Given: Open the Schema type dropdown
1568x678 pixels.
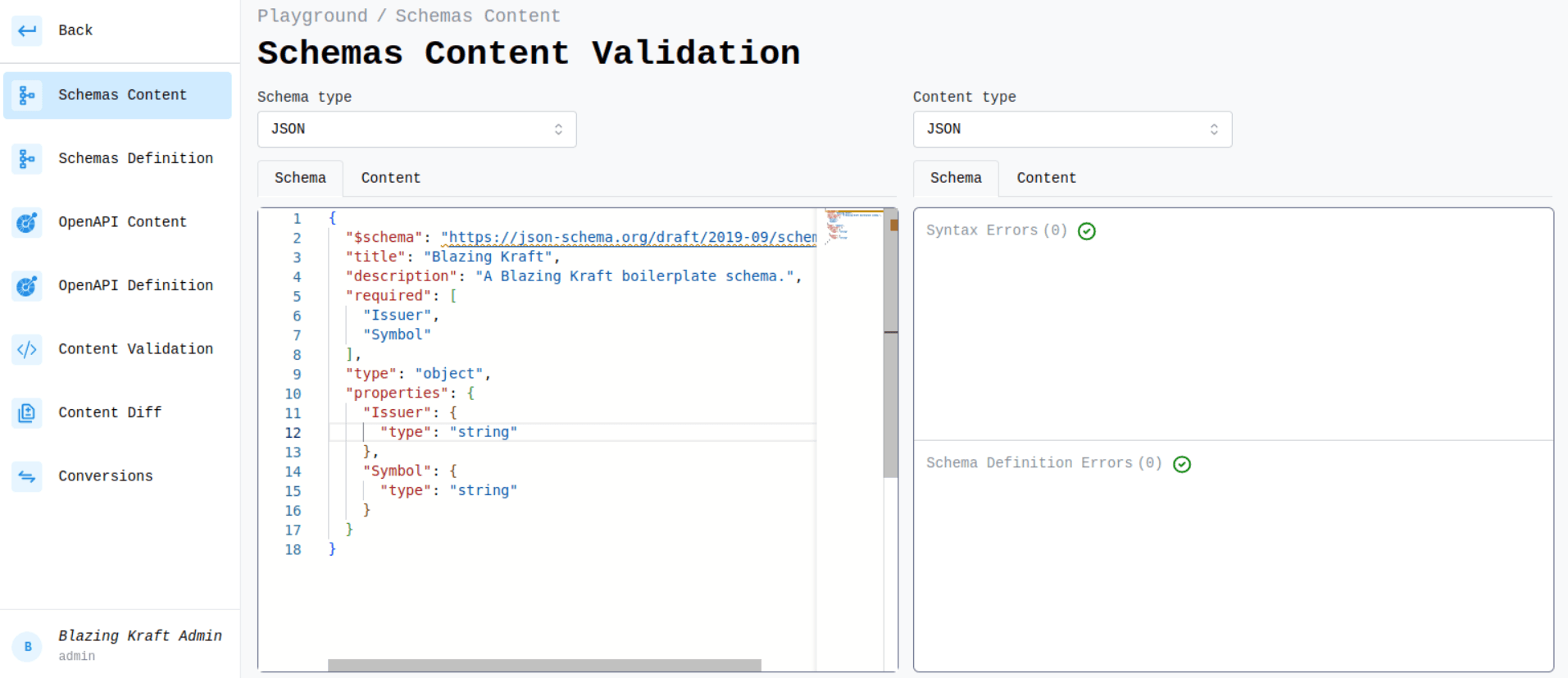Looking at the screenshot, I should point(416,130).
